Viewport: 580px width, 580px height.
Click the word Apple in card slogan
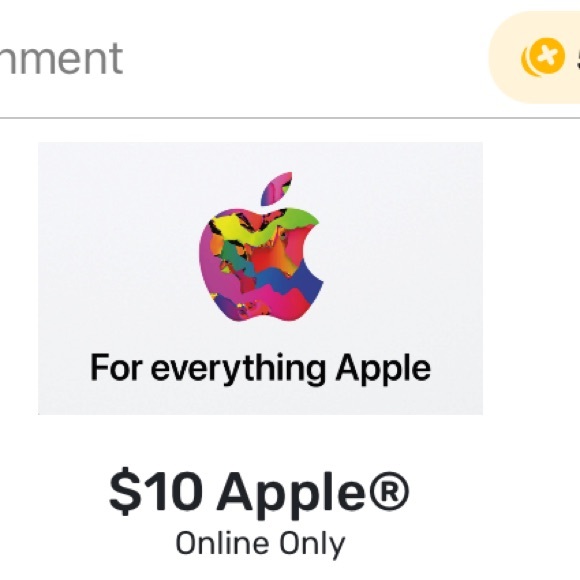(x=383, y=368)
